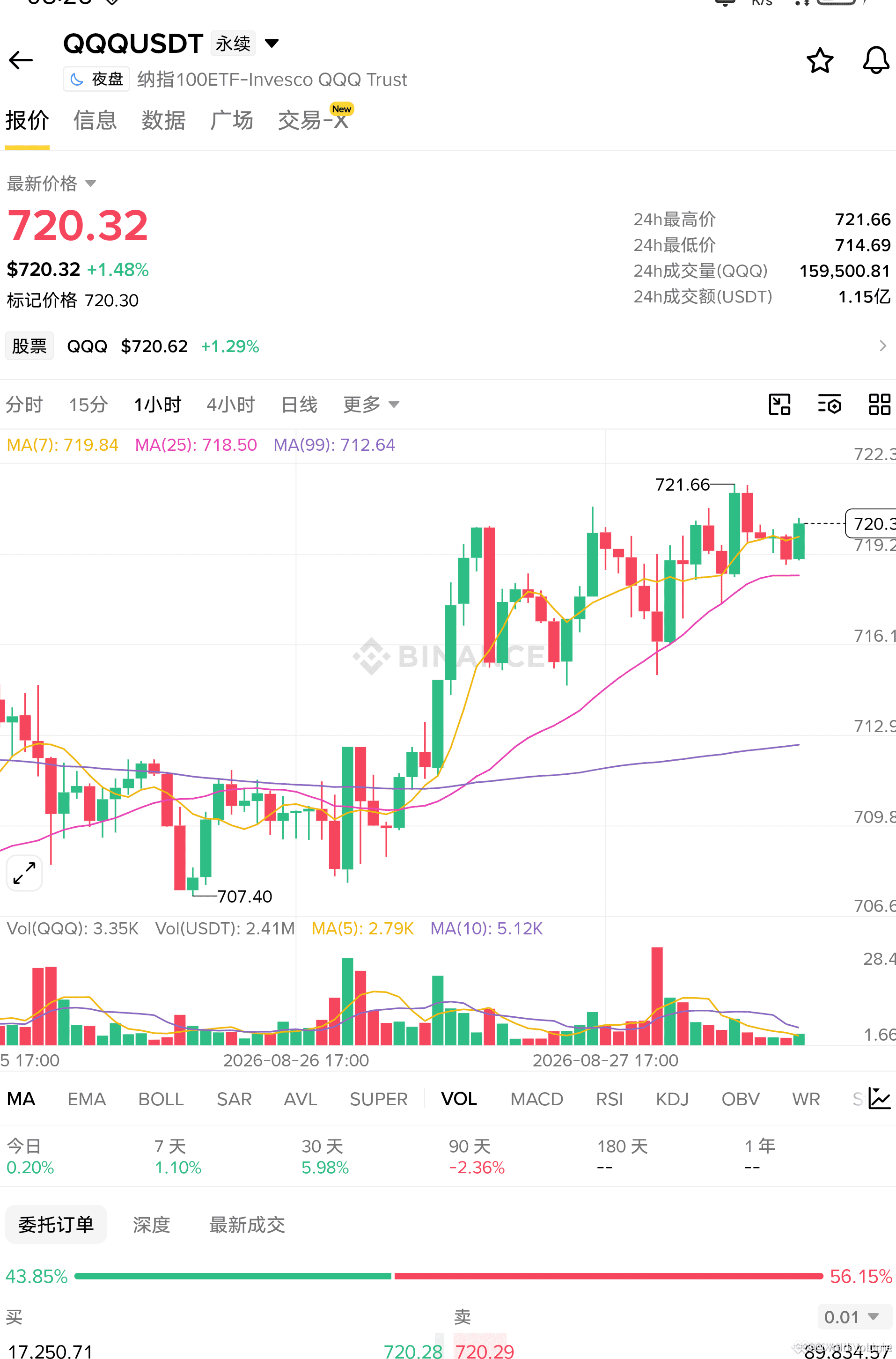
Task: Tap 永续 perpetual label
Action: pyautogui.click(x=233, y=43)
